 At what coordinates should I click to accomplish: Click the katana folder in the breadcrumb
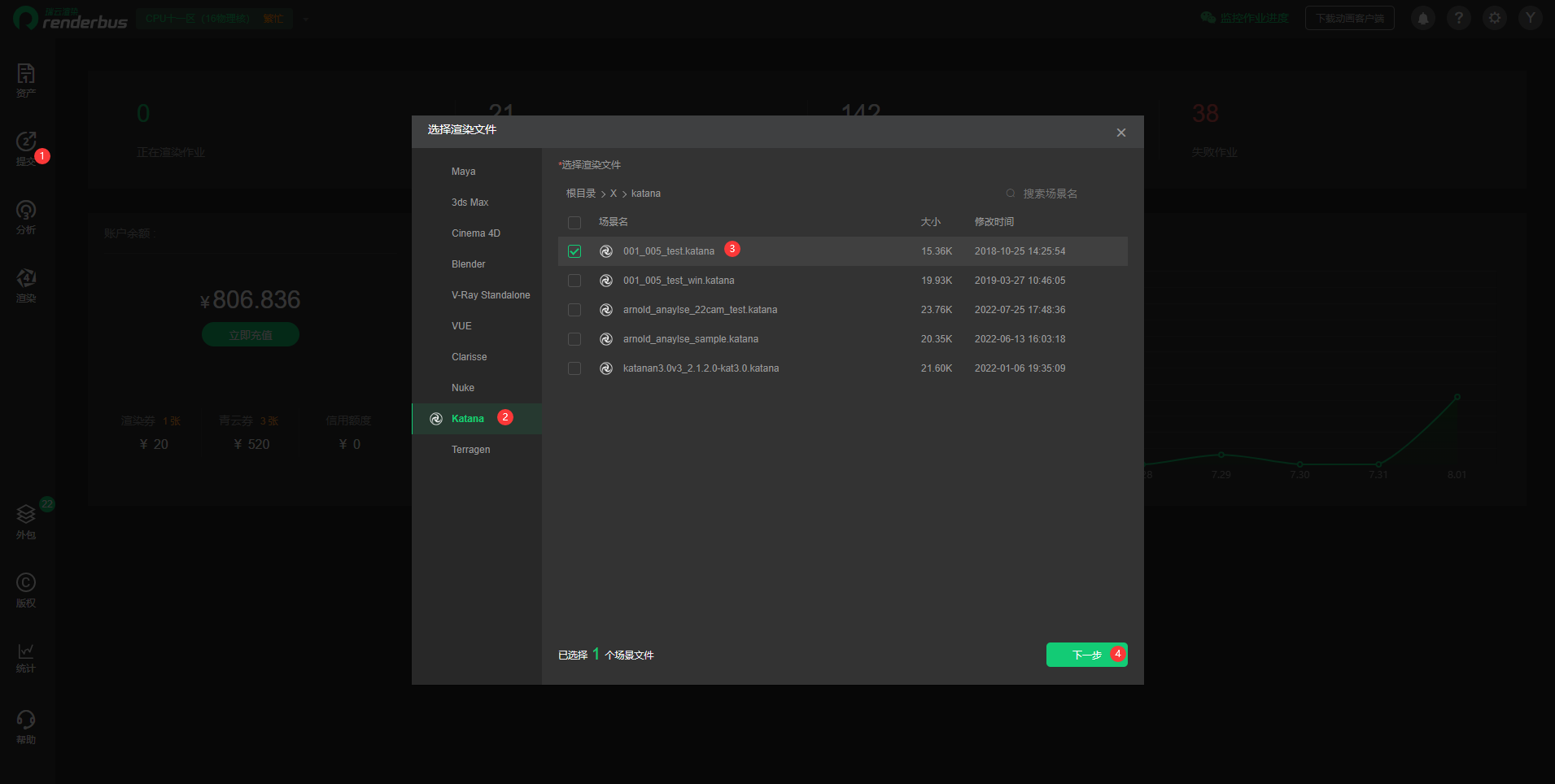click(646, 194)
